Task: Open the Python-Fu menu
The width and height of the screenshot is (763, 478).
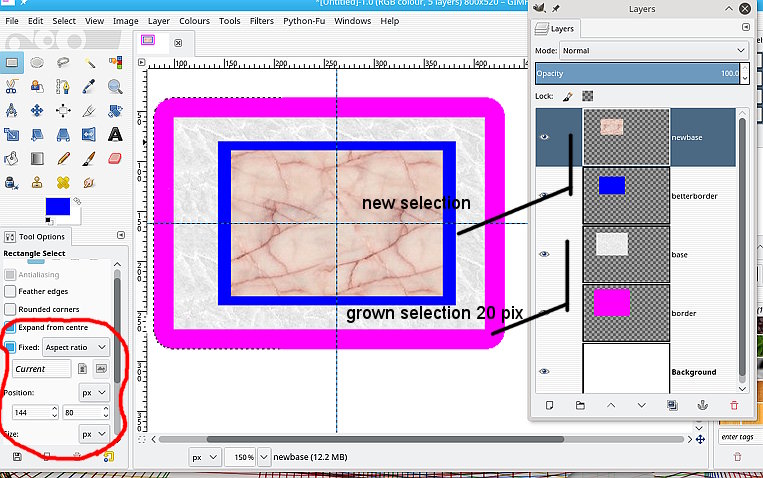Action: (x=304, y=21)
